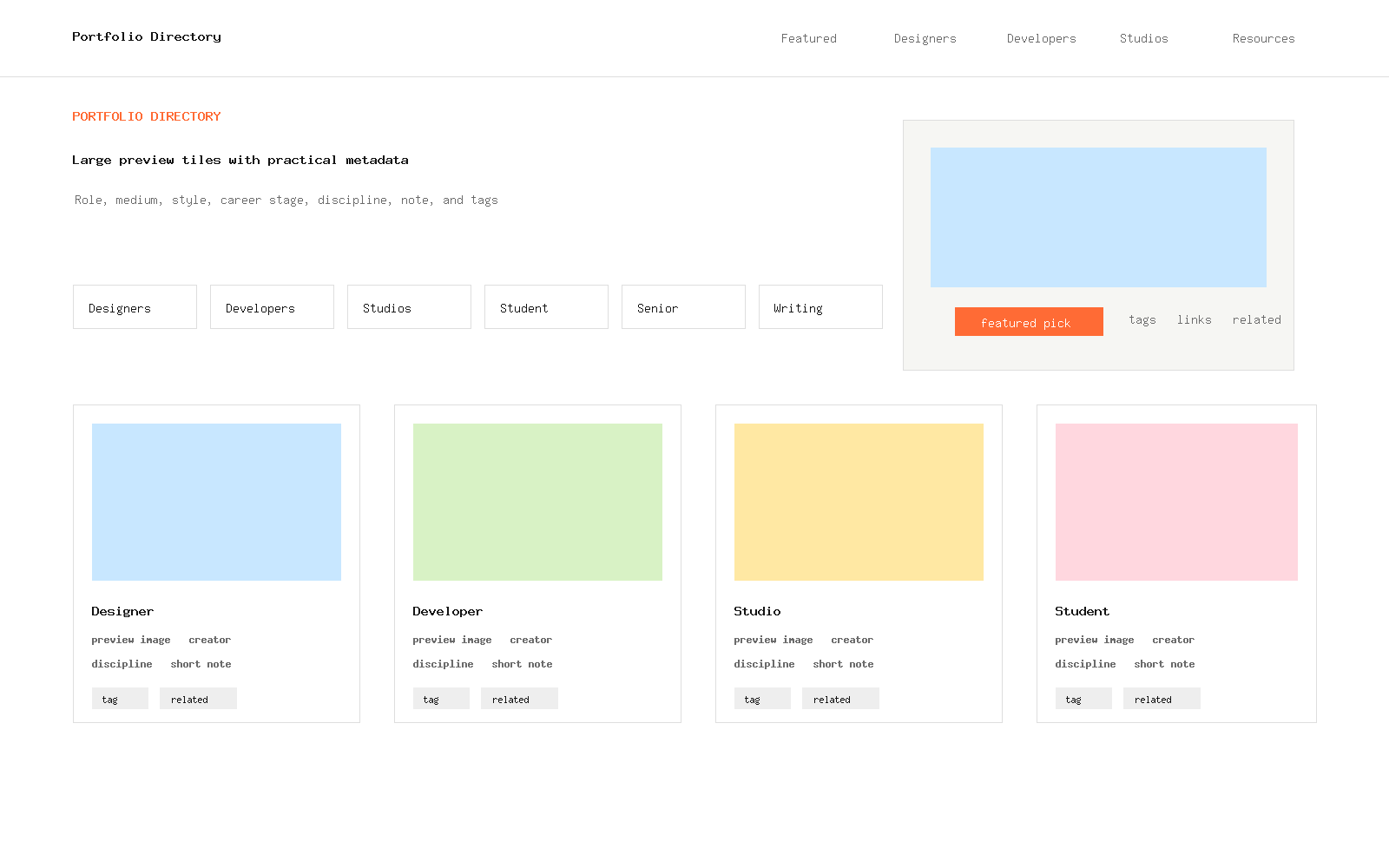Select the Developers filter box
Image resolution: width=1389 pixels, height=868 pixels.
(x=272, y=307)
